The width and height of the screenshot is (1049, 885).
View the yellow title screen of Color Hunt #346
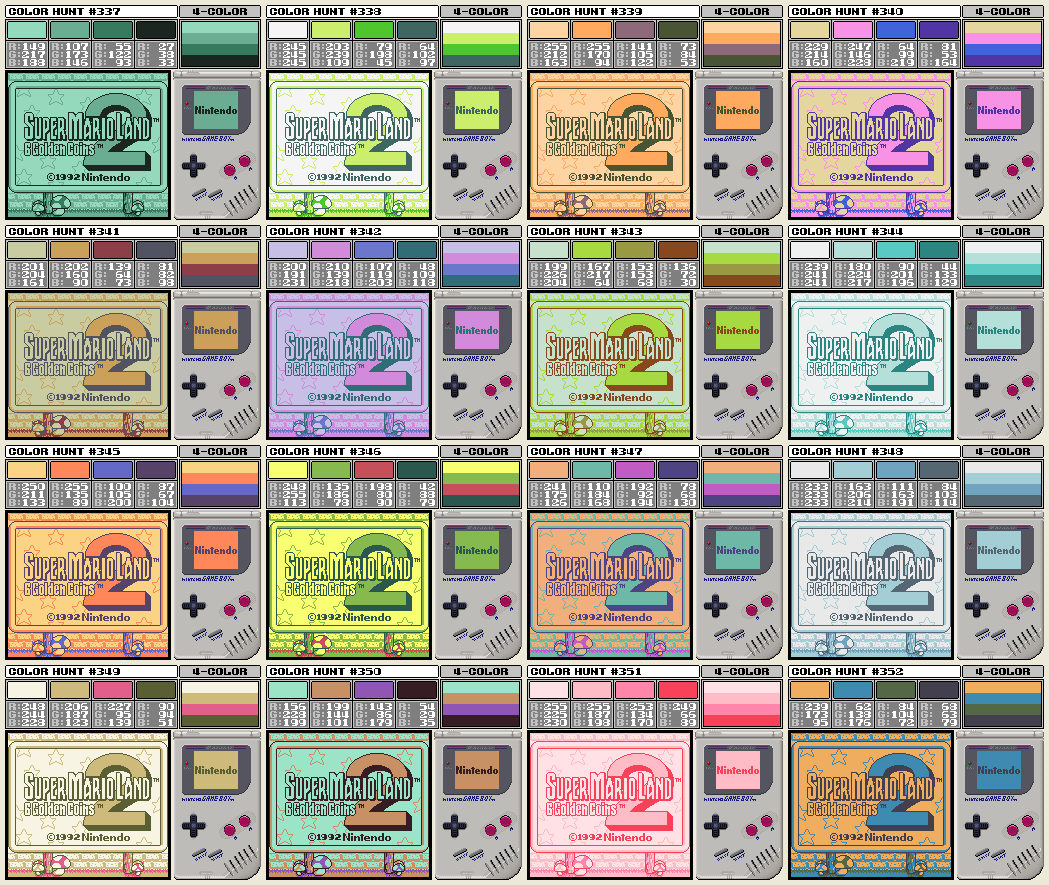[x=349, y=585]
